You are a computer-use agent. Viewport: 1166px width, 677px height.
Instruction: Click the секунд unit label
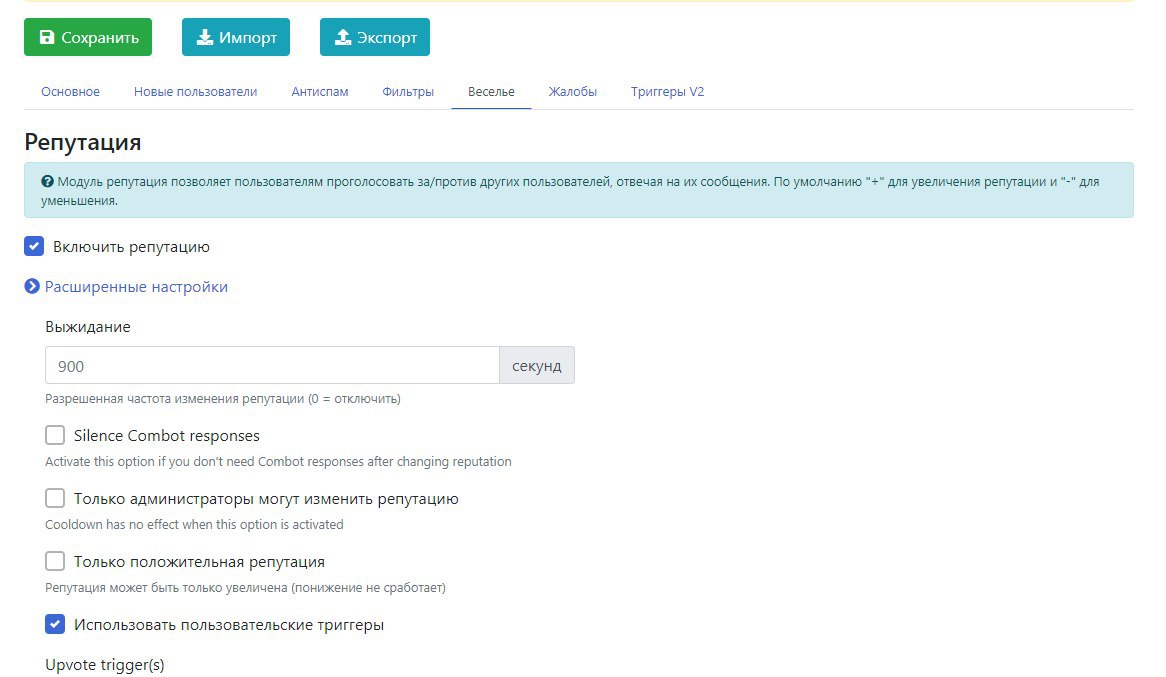pos(537,365)
